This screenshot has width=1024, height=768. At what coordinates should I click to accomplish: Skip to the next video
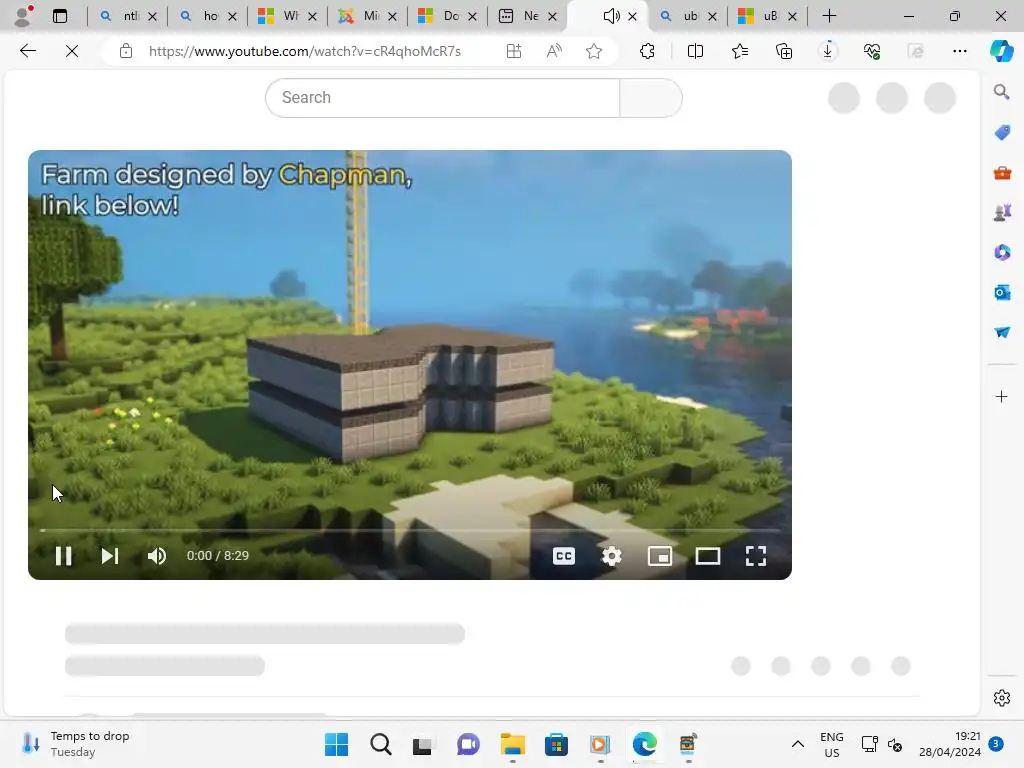(110, 556)
